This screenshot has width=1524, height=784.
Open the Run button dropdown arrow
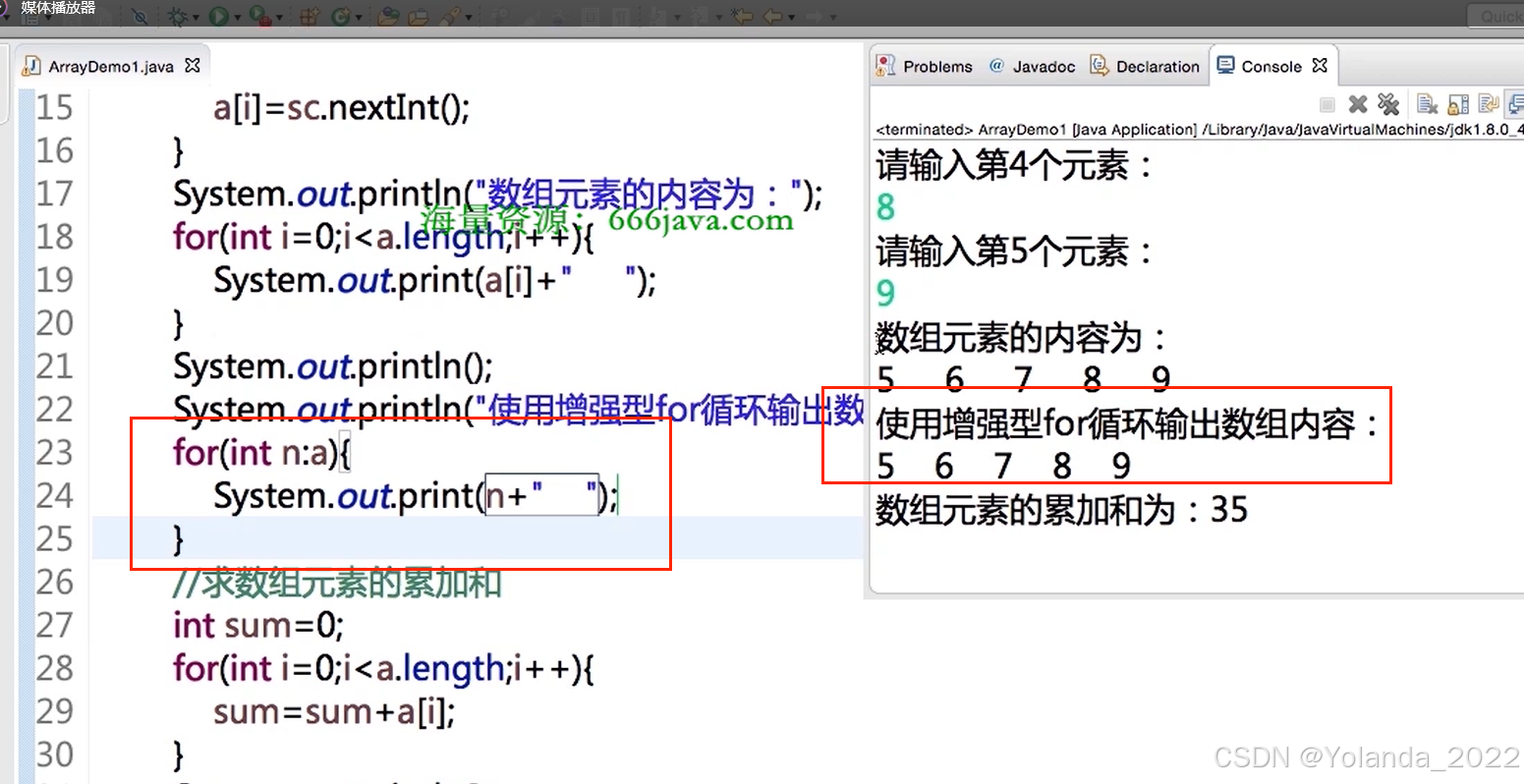pyautogui.click(x=237, y=16)
